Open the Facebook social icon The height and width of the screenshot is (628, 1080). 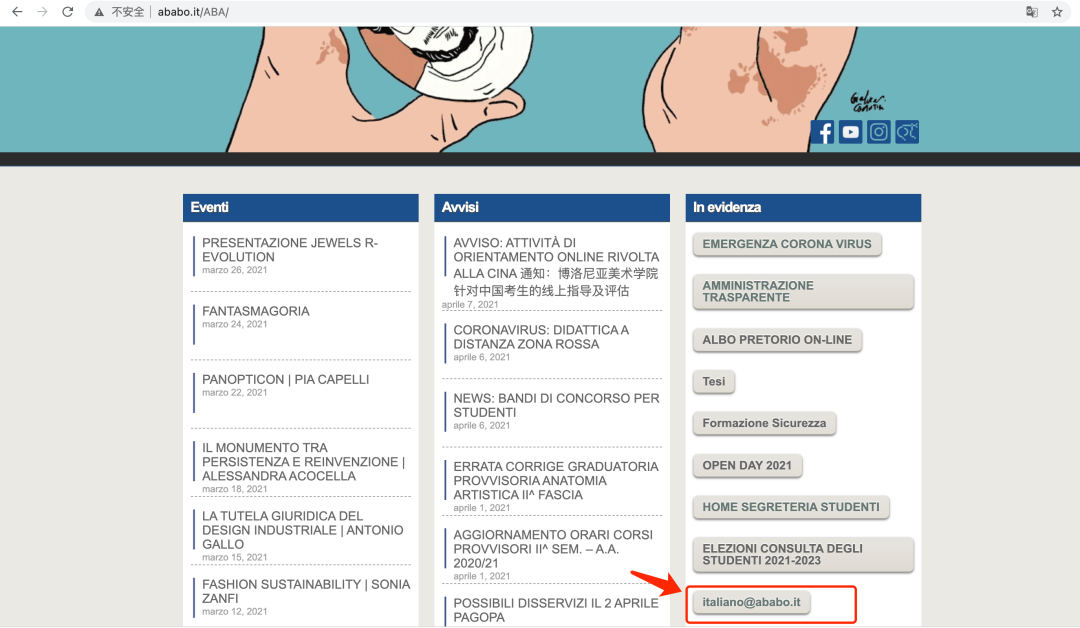coord(822,132)
